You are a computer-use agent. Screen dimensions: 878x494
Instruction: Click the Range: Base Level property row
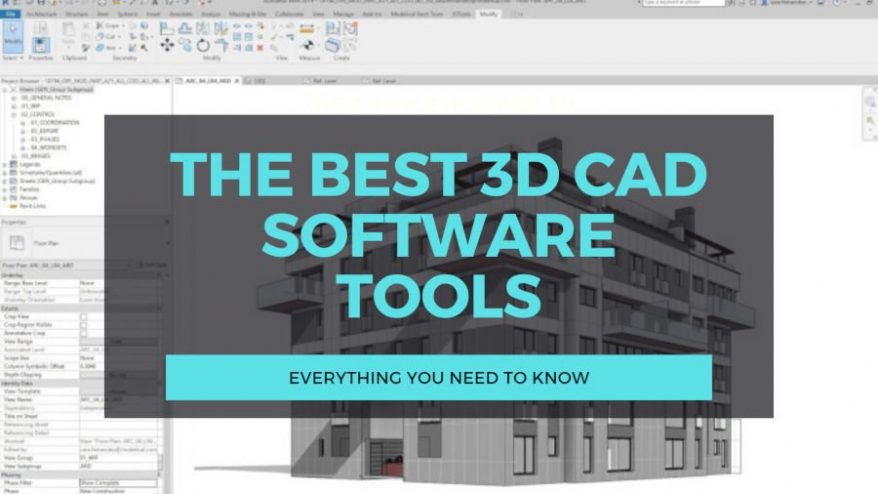click(x=80, y=283)
